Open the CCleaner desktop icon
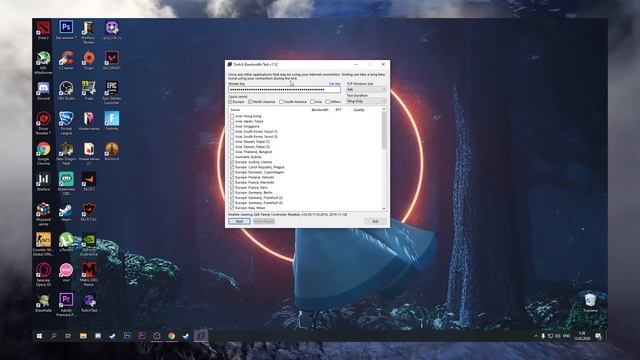 66,60
